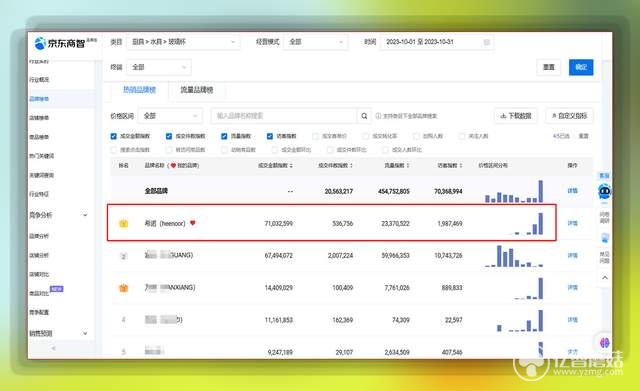Click the 重置 button beside 确定
The width and height of the screenshot is (640, 391).
549,67
